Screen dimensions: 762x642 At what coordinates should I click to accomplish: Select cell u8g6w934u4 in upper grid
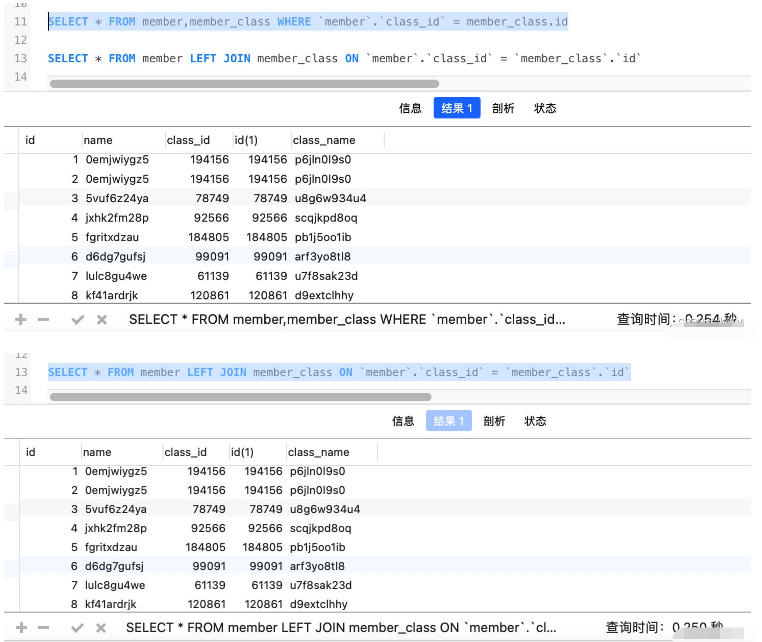[330, 198]
